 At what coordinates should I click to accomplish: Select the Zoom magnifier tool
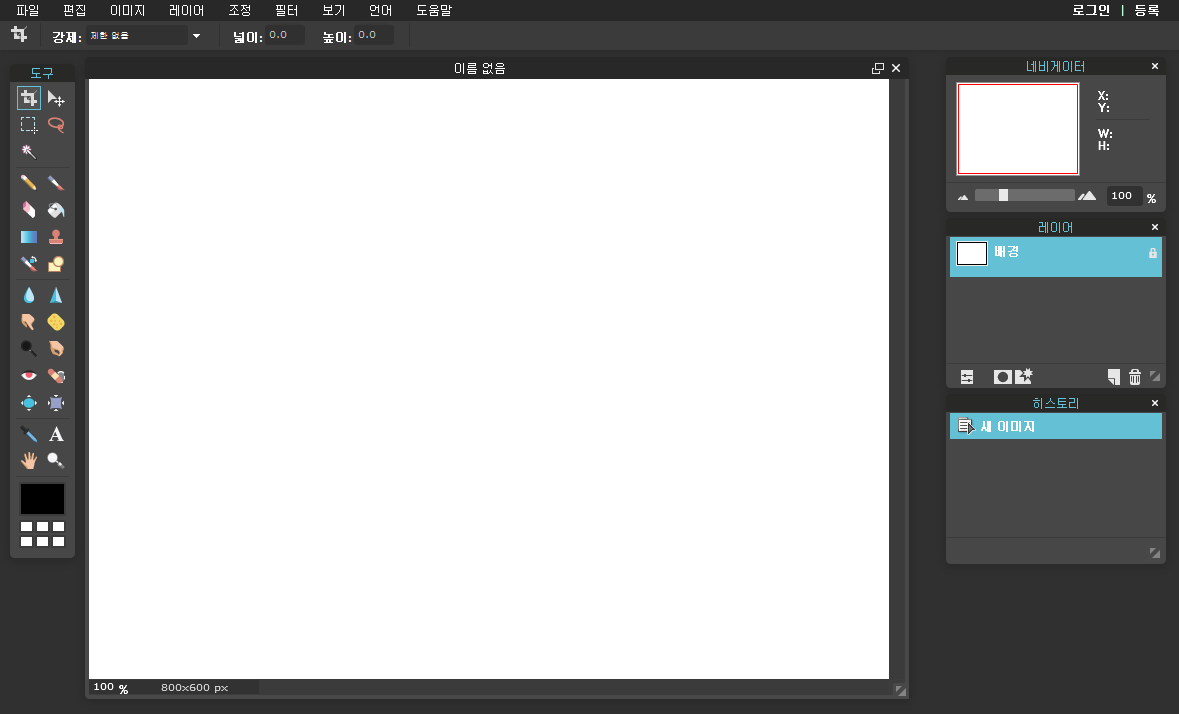pos(56,461)
